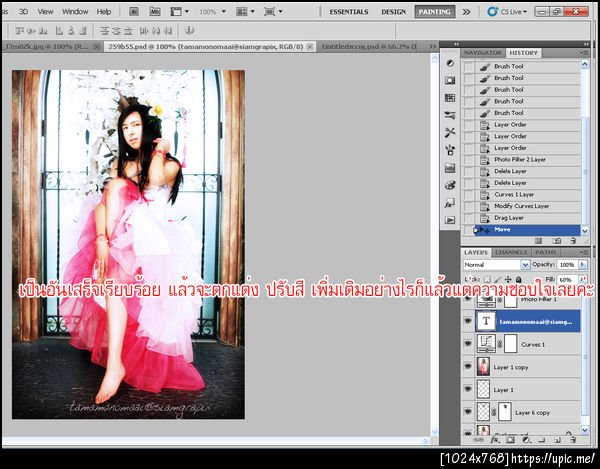
Task: Hide the tamamonomaai text layer
Action: (x=468, y=321)
